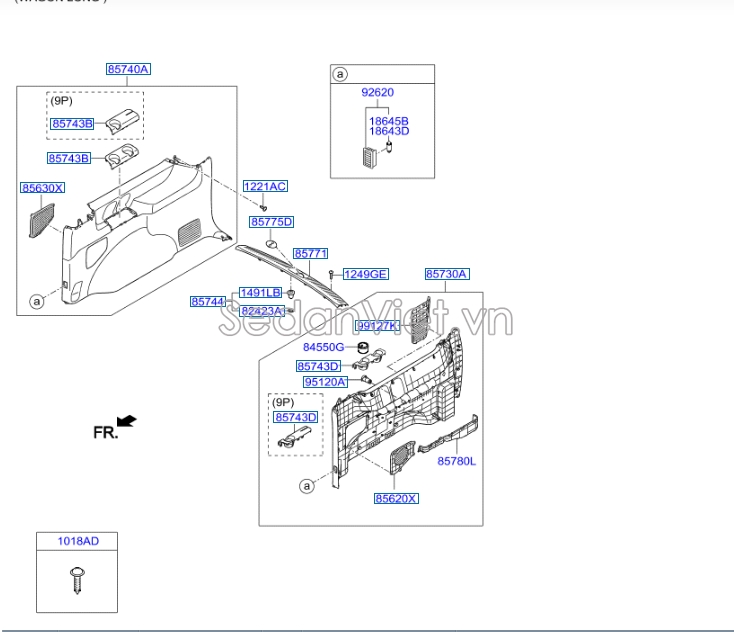Select part label 85630X
The image size is (734, 632).
(42, 188)
